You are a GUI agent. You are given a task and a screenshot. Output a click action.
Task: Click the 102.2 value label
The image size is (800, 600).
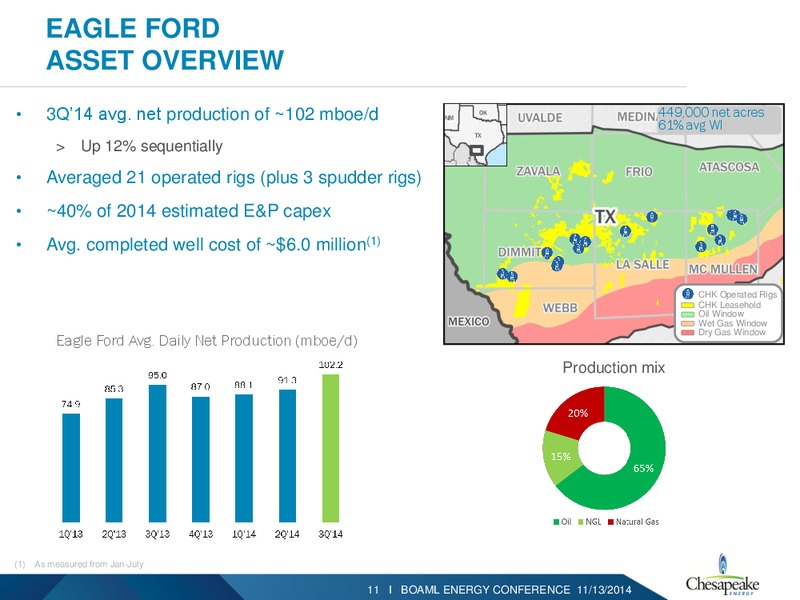(331, 365)
